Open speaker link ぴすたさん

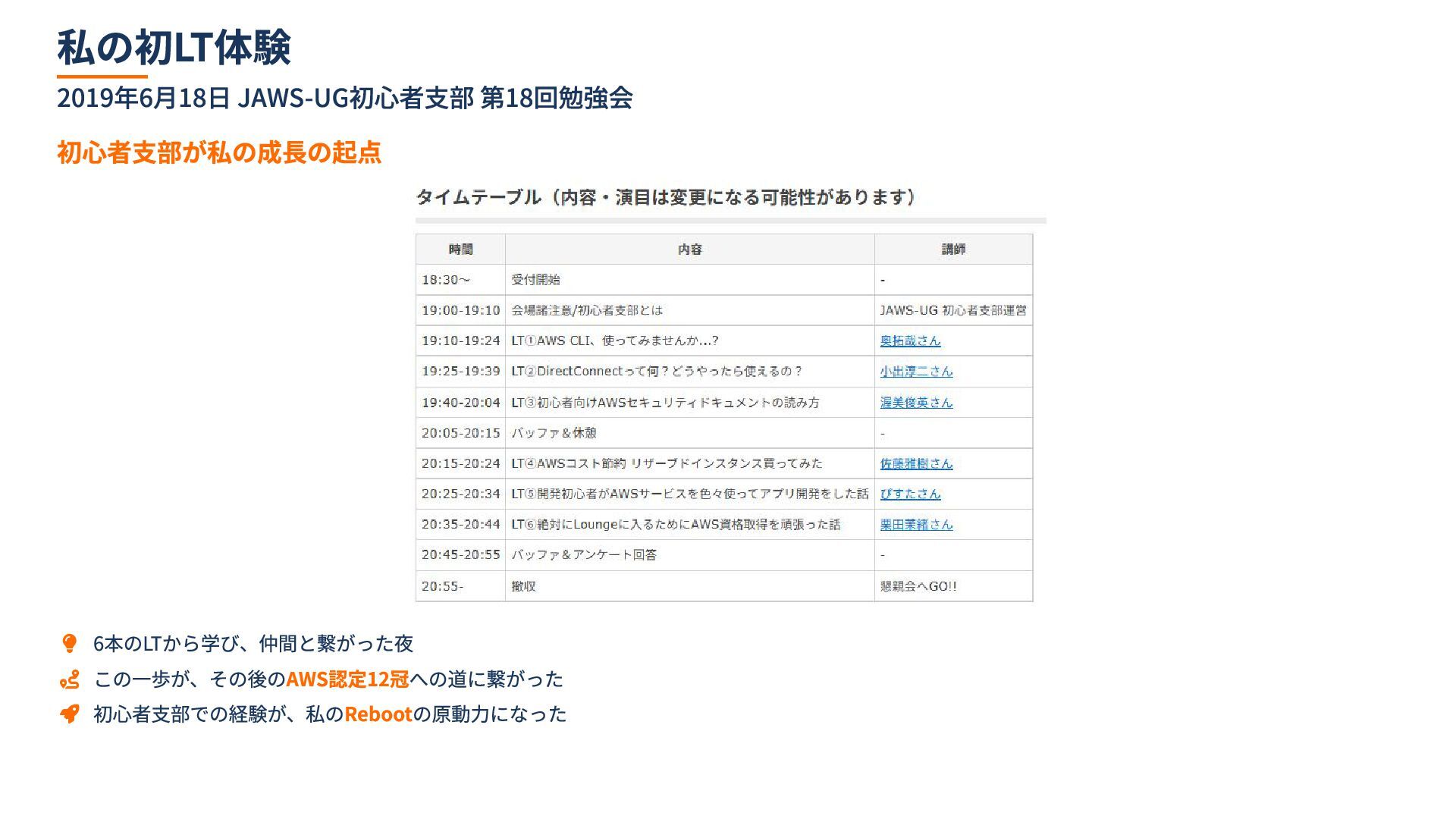910,494
